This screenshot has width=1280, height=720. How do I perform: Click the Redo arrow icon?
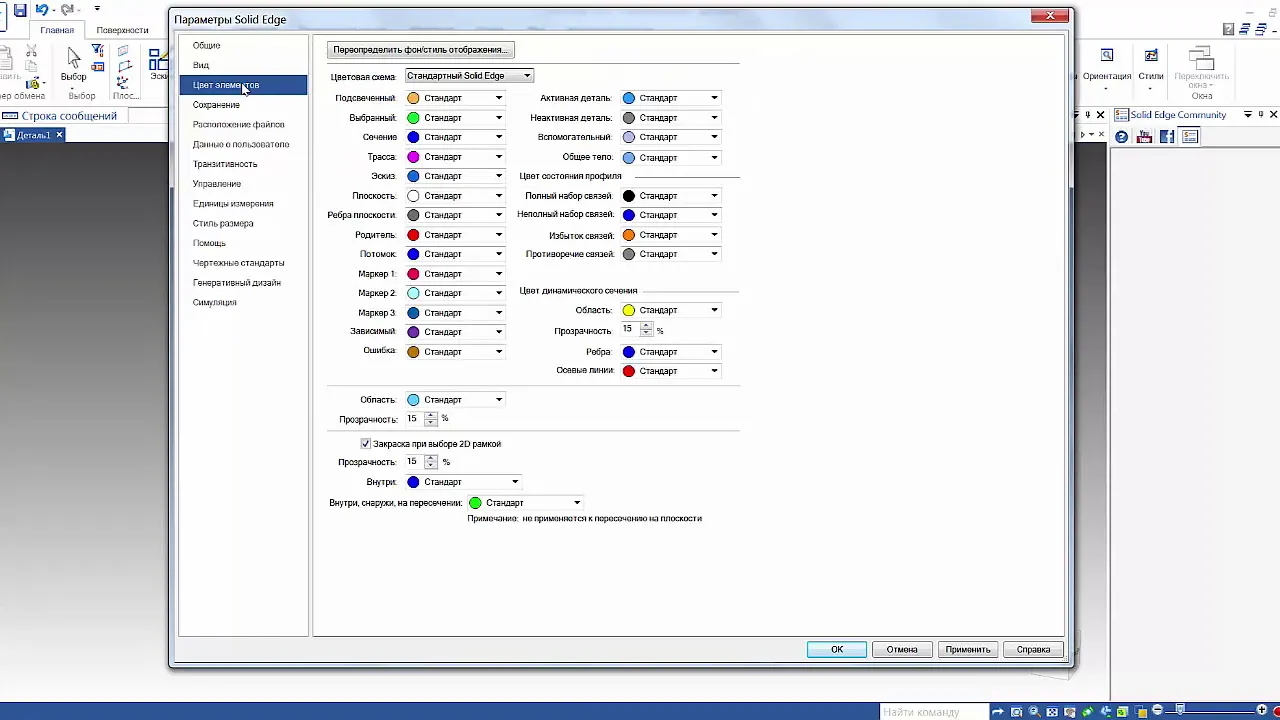[x=67, y=10]
